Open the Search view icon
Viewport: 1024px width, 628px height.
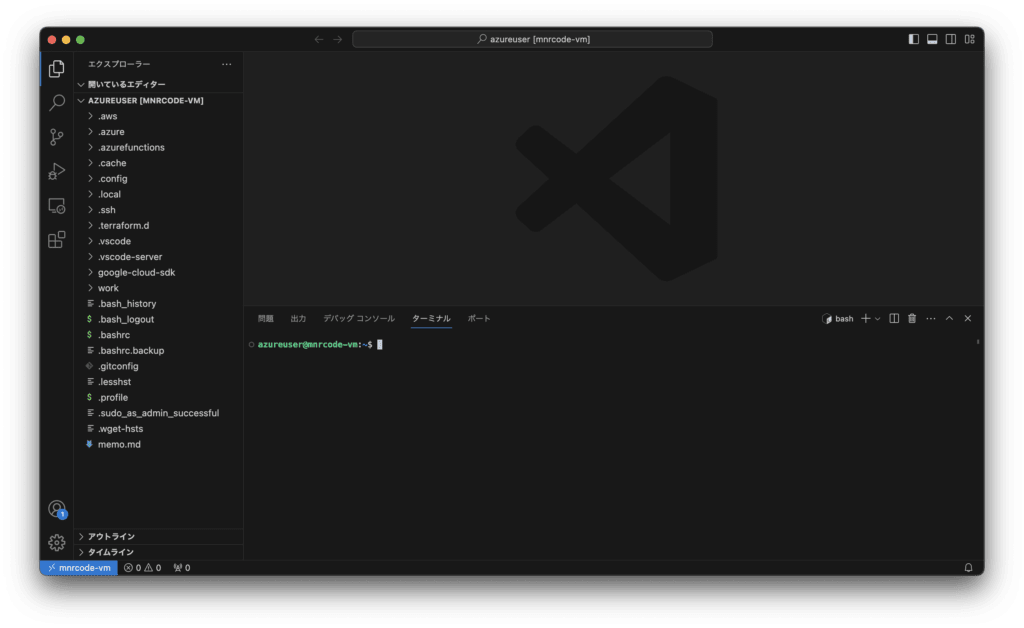tap(57, 102)
